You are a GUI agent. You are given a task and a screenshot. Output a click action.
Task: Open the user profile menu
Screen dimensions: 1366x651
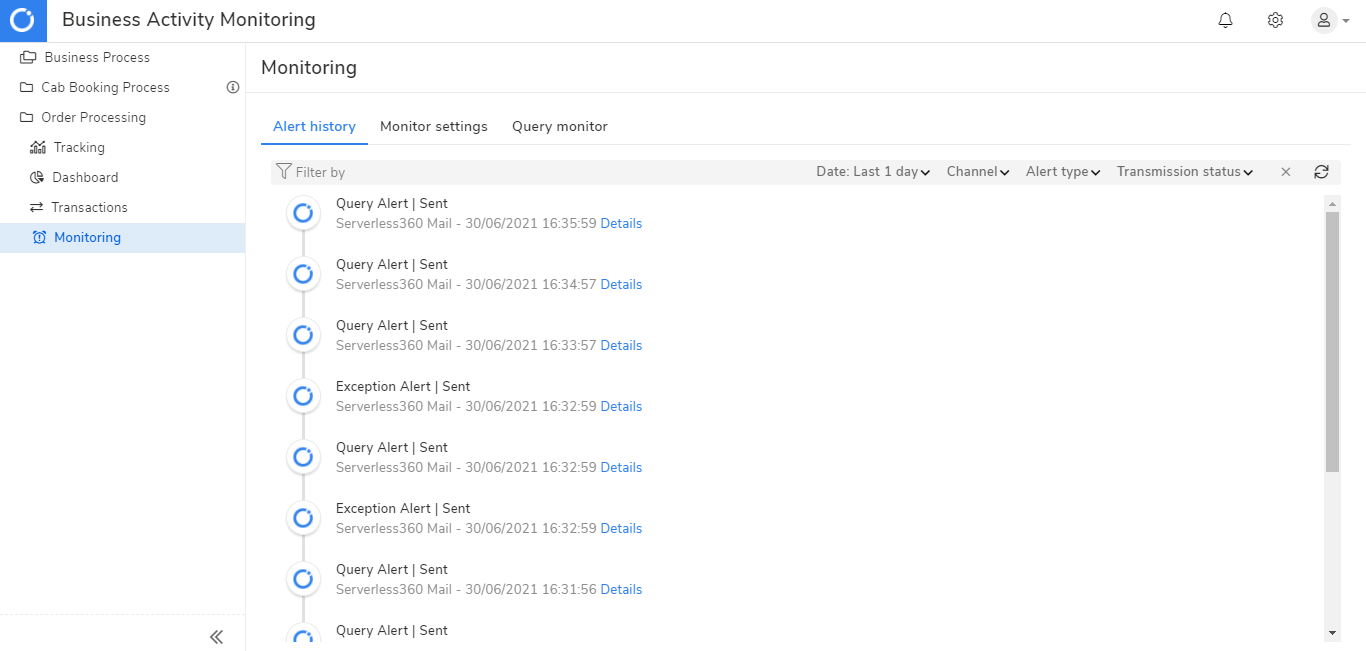pos(1330,20)
